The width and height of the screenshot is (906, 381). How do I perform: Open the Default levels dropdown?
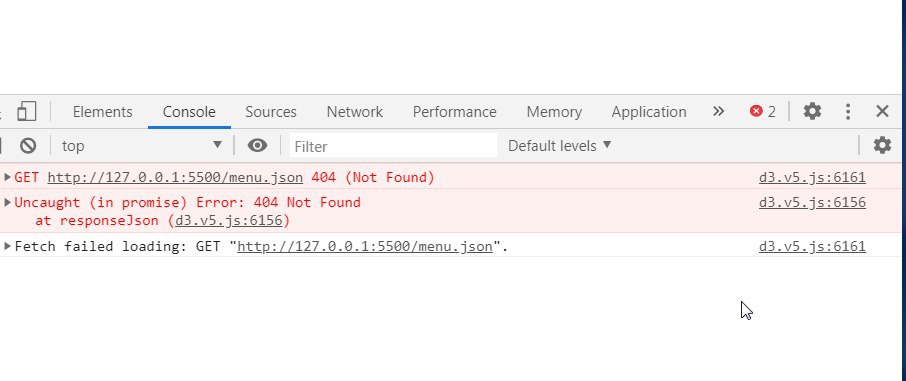tap(559, 146)
